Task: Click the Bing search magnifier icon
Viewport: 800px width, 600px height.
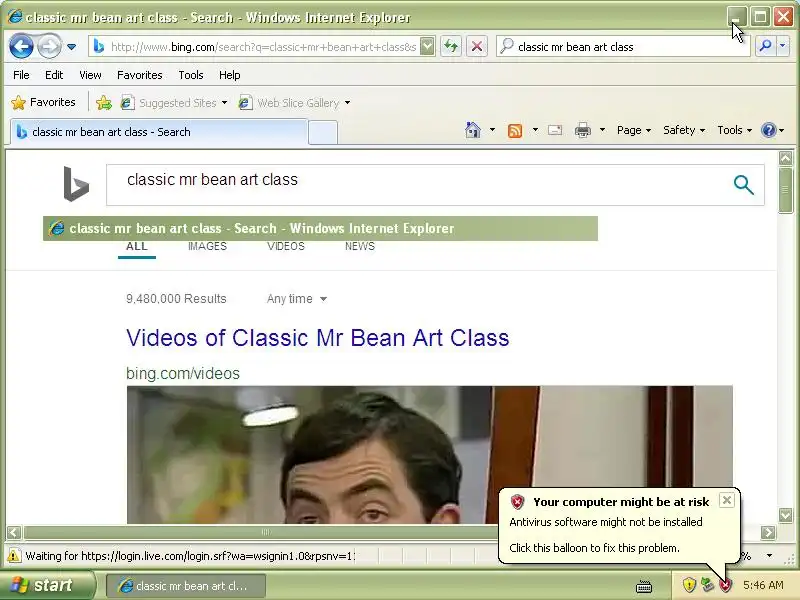Action: pyautogui.click(x=743, y=185)
